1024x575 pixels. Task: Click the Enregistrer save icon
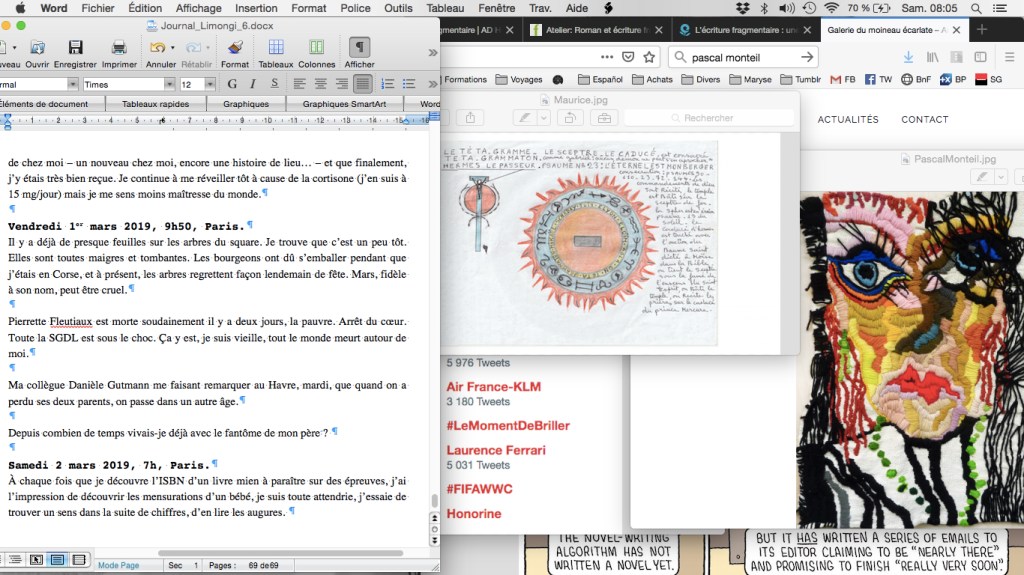pos(74,48)
